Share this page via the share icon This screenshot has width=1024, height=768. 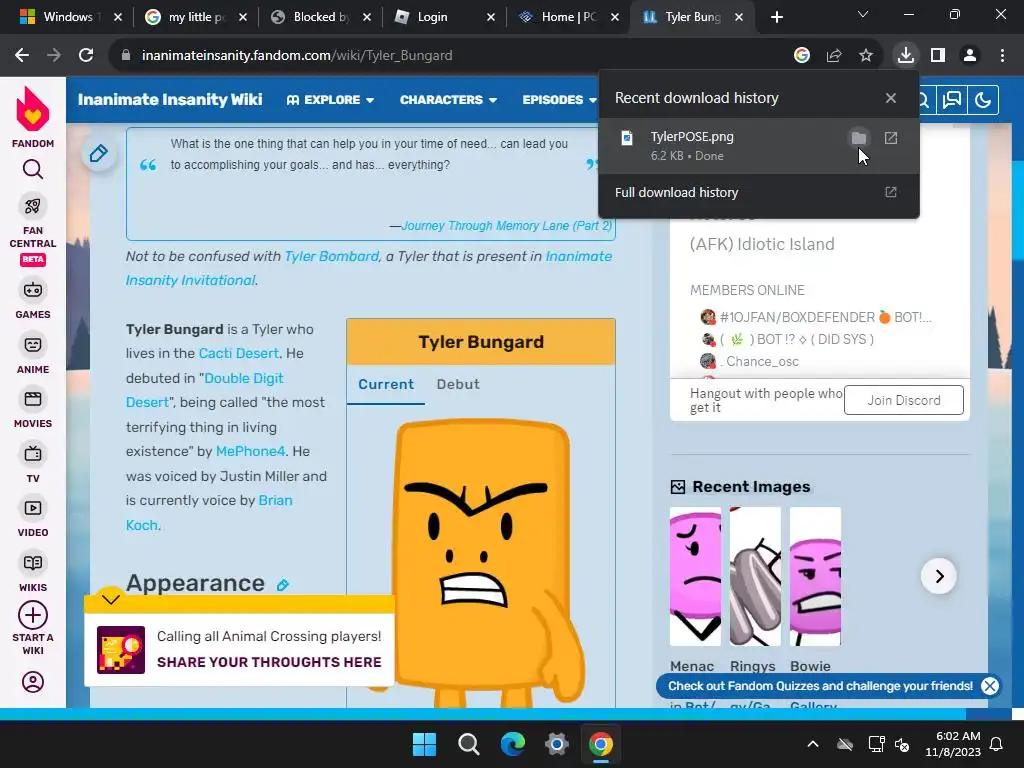(834, 56)
